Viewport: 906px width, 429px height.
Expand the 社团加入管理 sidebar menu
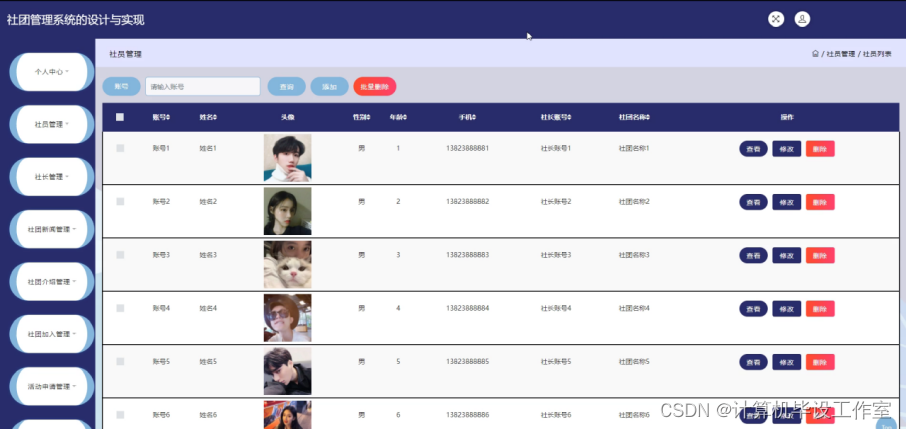pos(51,334)
